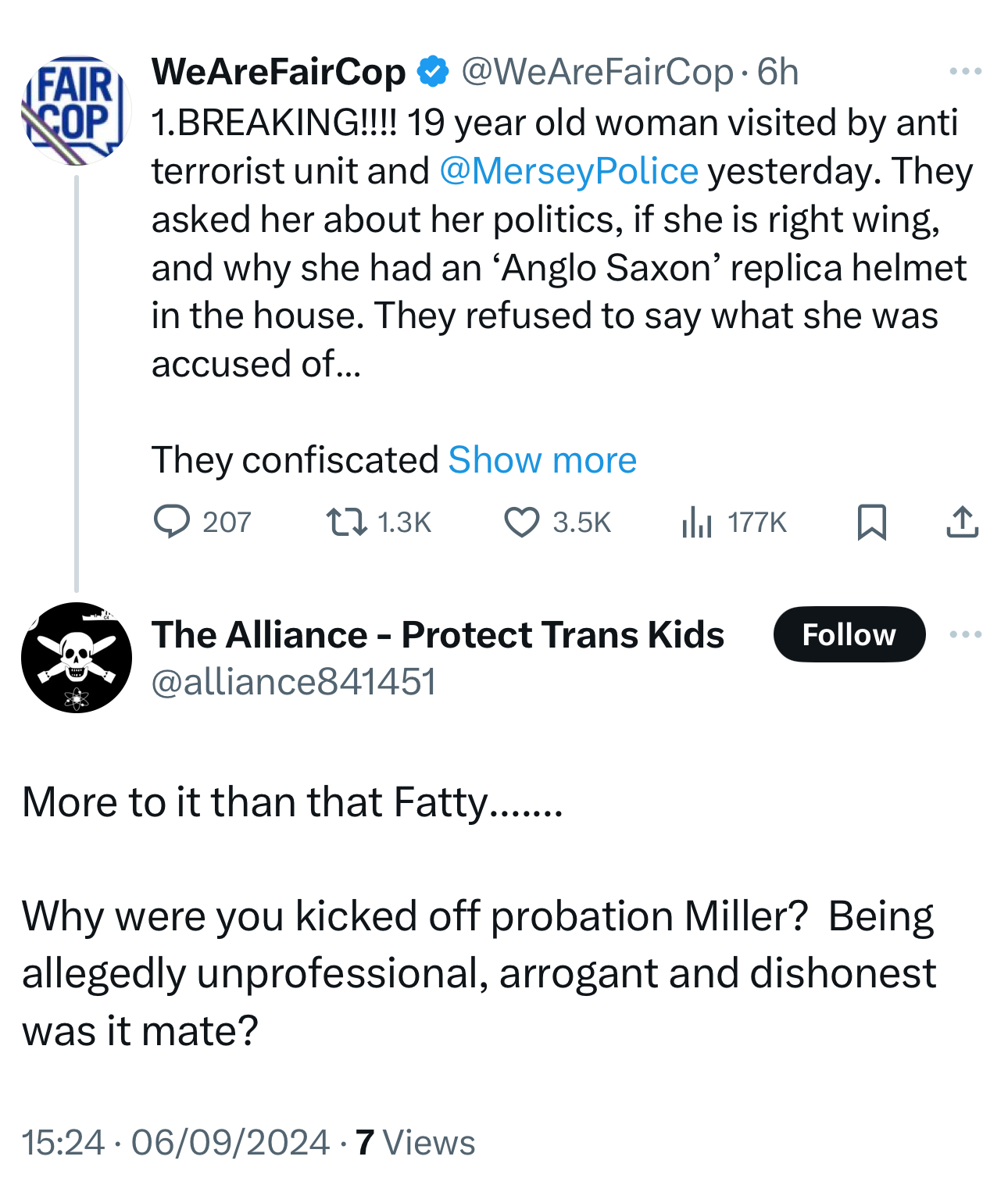
Task: Click the reply icon on WeAreFairCop's post
Action: click(x=172, y=522)
